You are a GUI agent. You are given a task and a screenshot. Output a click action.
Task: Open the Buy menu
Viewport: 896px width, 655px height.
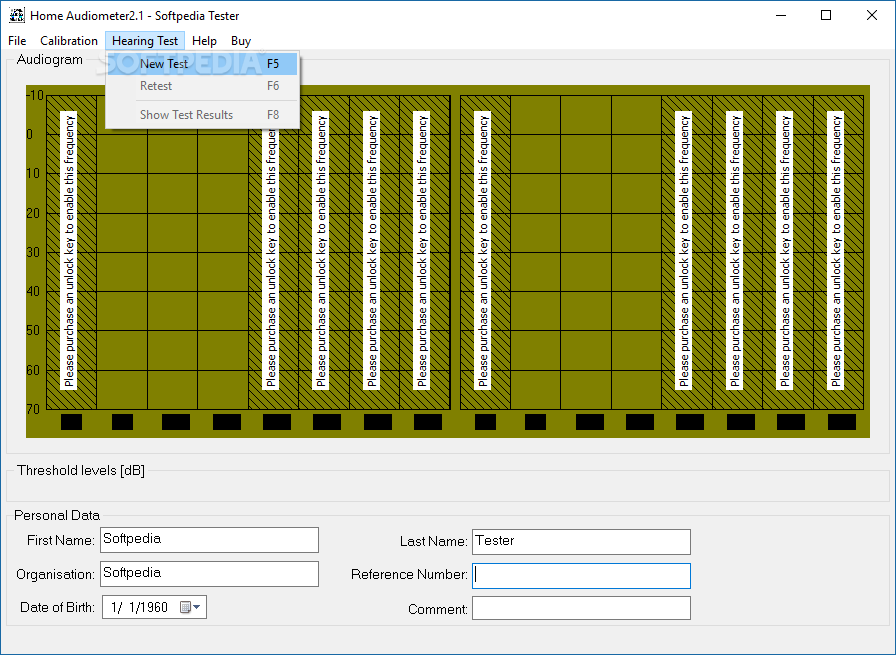(x=241, y=41)
